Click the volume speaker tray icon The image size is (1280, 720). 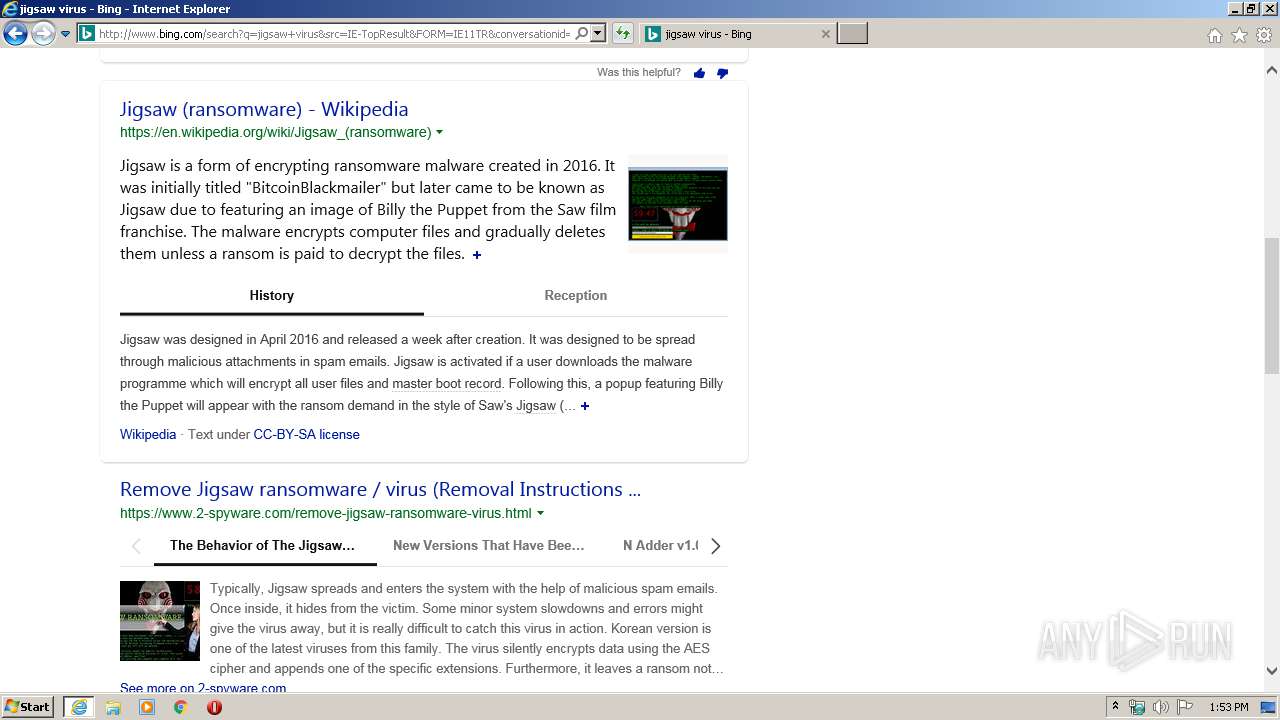point(1161,707)
